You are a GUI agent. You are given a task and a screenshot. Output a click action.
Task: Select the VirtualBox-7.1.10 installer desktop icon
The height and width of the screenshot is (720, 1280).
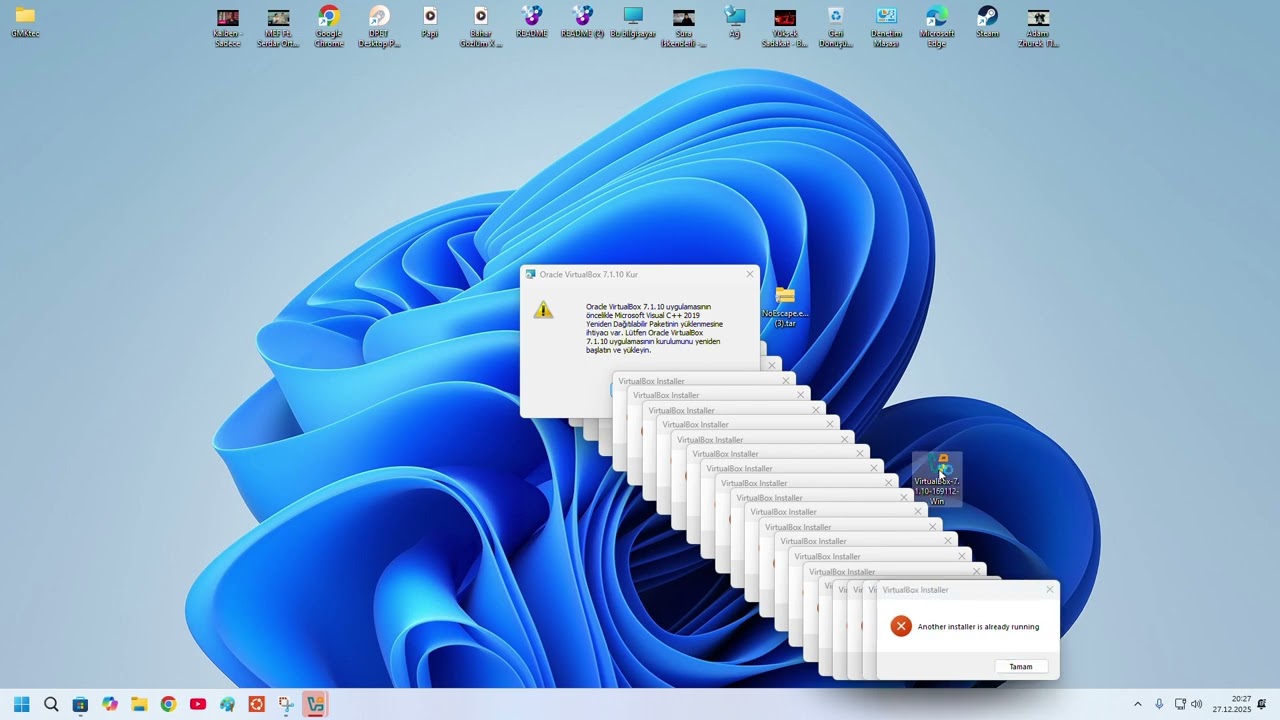tap(937, 479)
